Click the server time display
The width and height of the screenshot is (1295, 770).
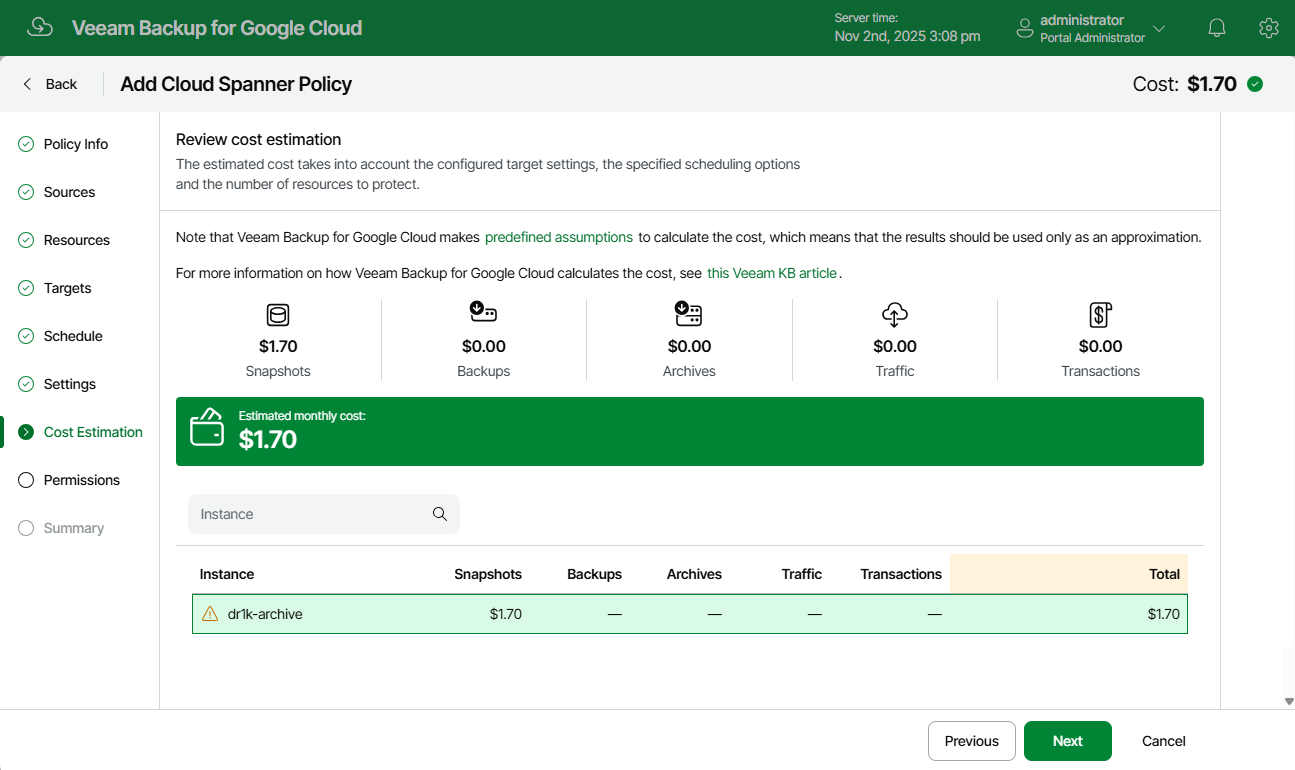coord(907,27)
